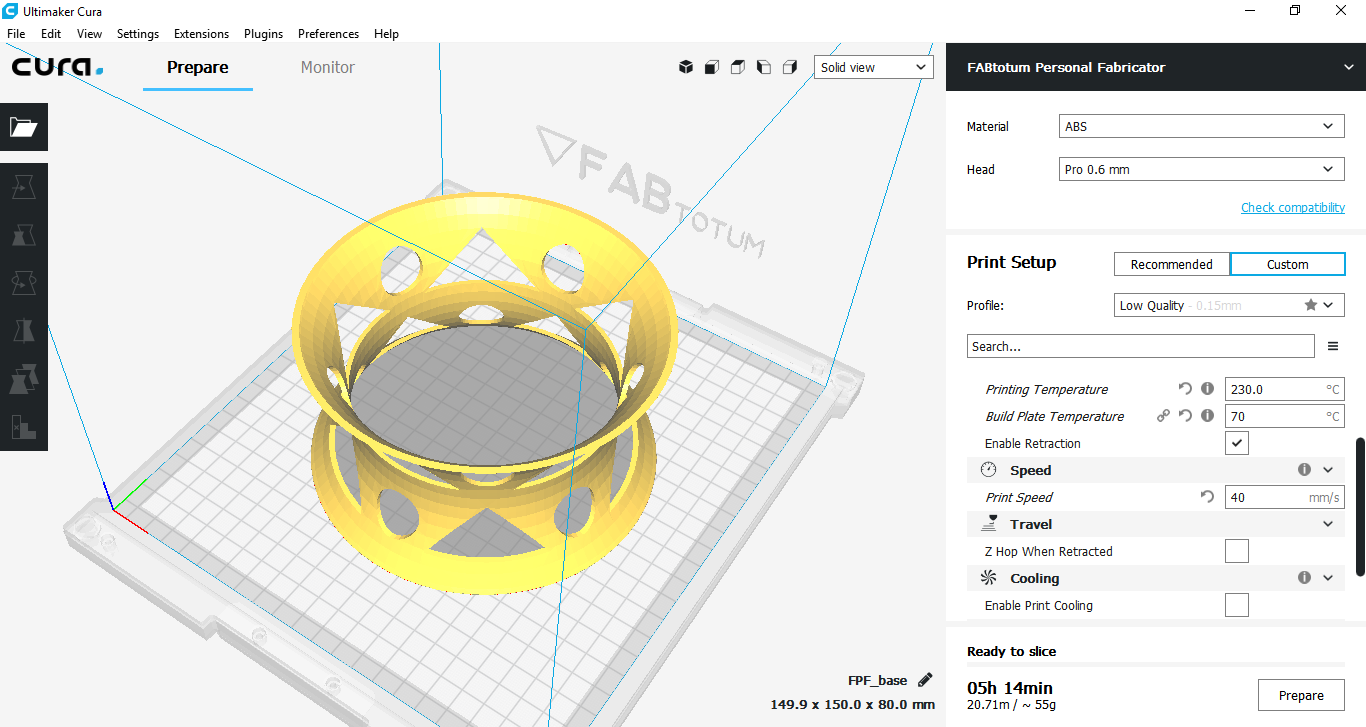Viewport: 1366px width, 727px height.
Task: Click the settings panel vertical scrollbar
Action: point(1360,506)
